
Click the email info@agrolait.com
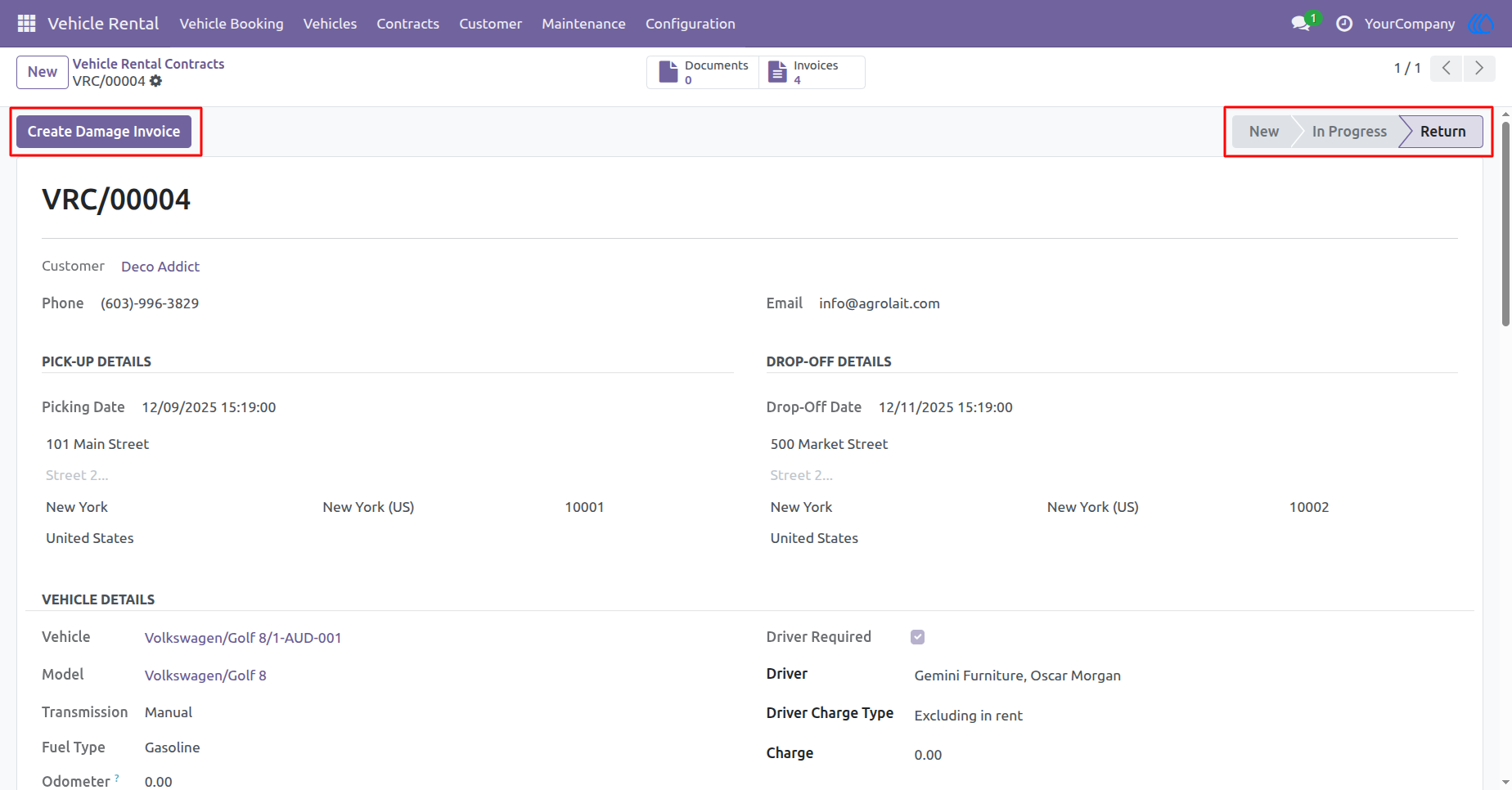pos(880,303)
